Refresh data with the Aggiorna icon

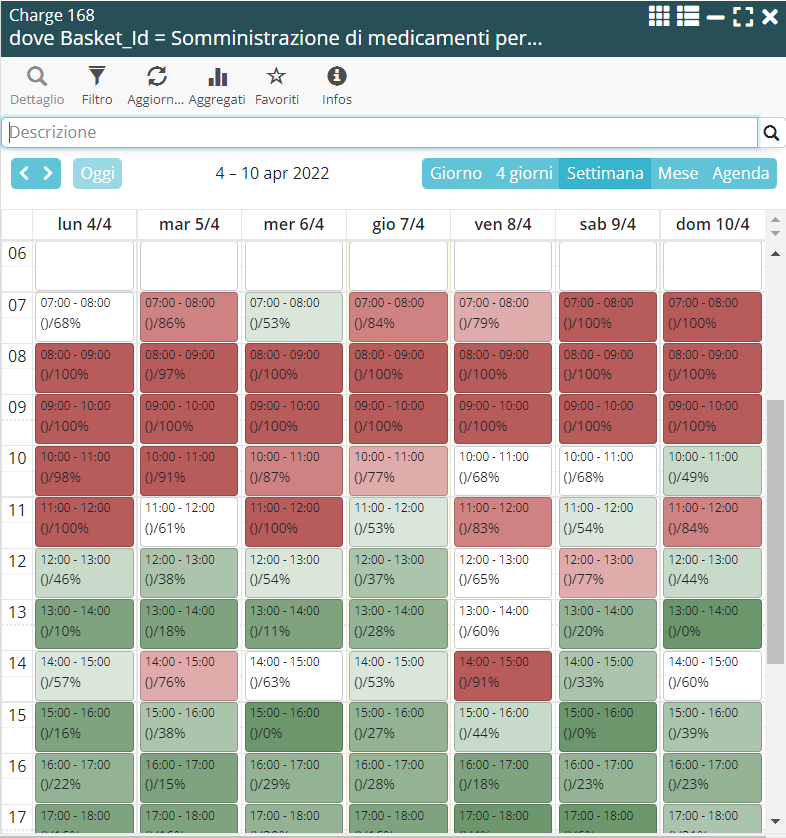click(156, 77)
